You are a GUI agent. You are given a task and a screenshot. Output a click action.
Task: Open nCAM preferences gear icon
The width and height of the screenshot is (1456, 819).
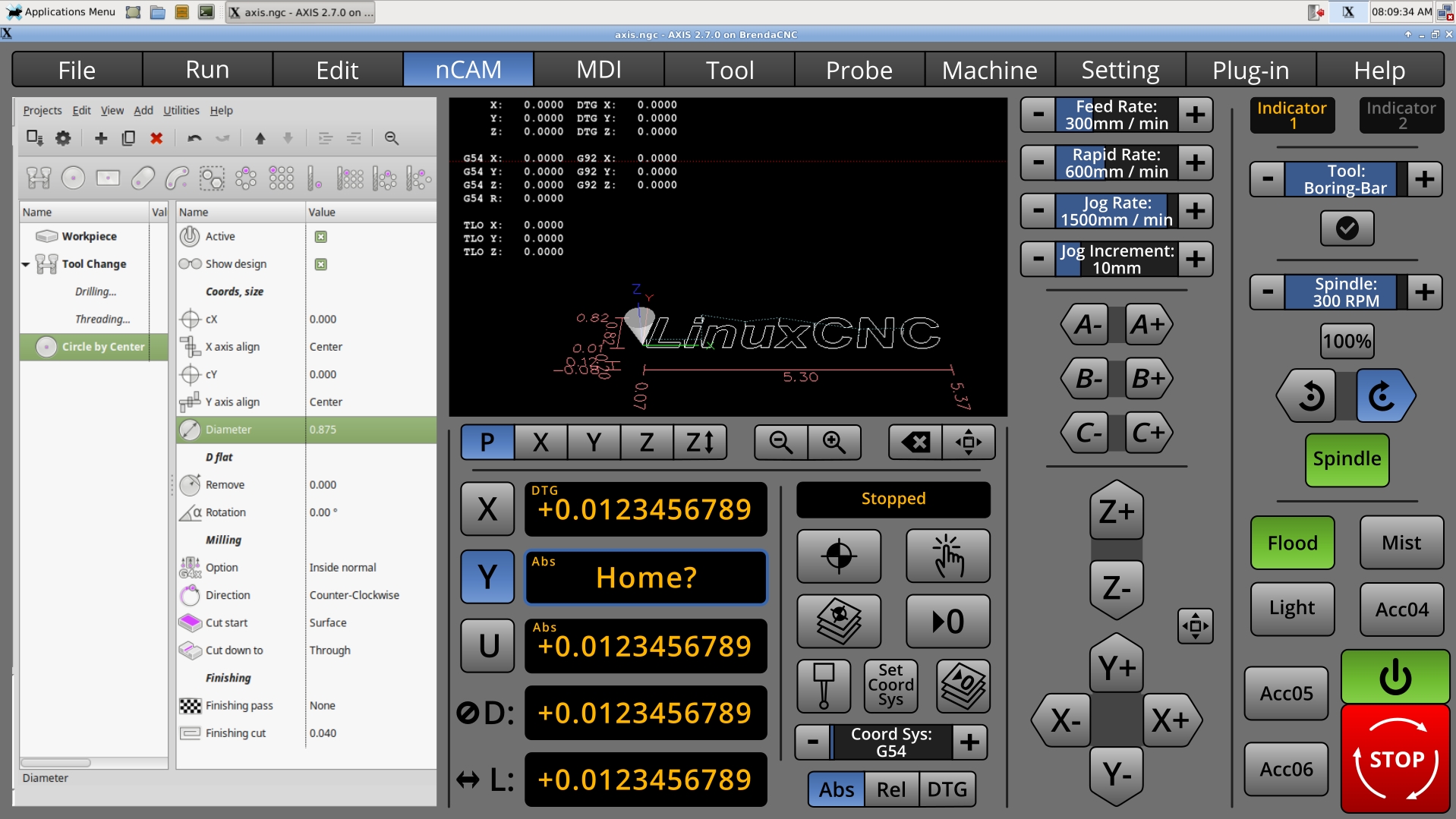[63, 138]
